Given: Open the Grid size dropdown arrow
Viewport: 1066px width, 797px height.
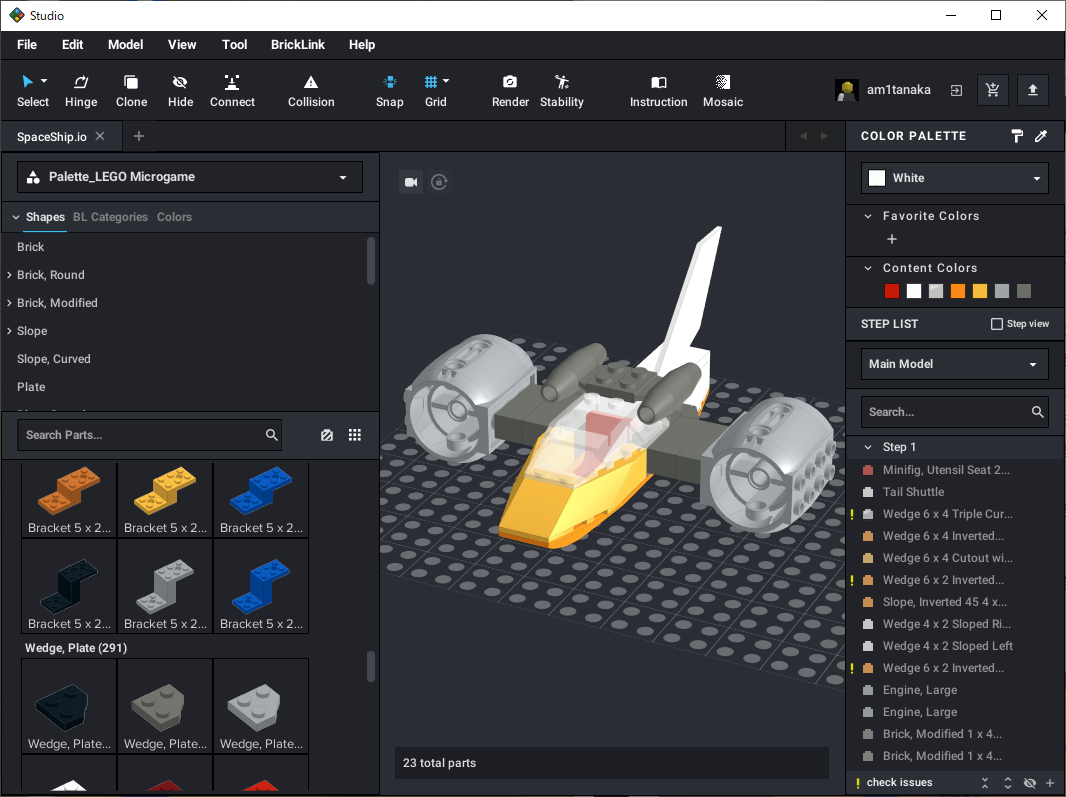Looking at the screenshot, I should [x=446, y=81].
